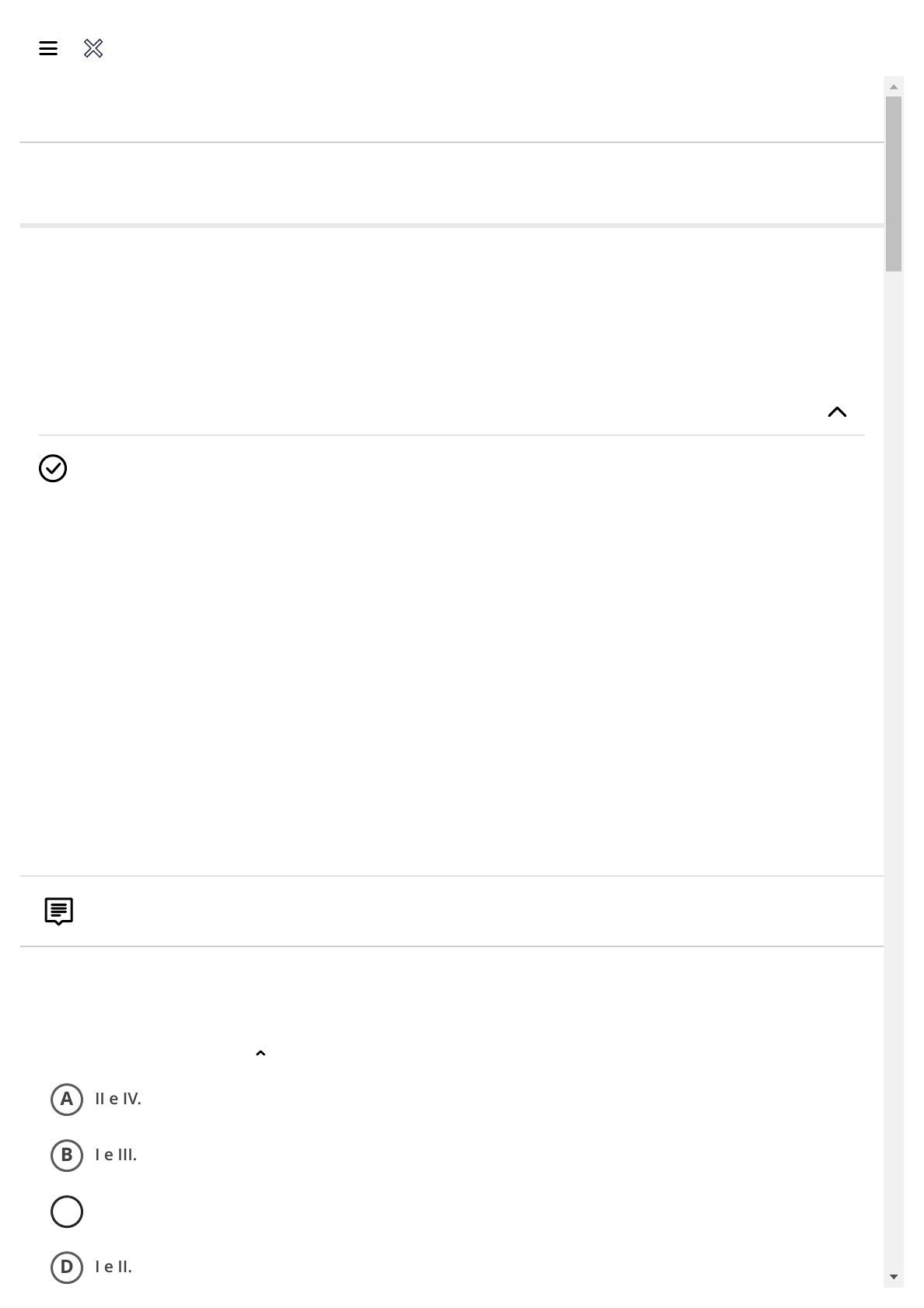Click the thick gray progress bar

pyautogui.click(x=451, y=226)
